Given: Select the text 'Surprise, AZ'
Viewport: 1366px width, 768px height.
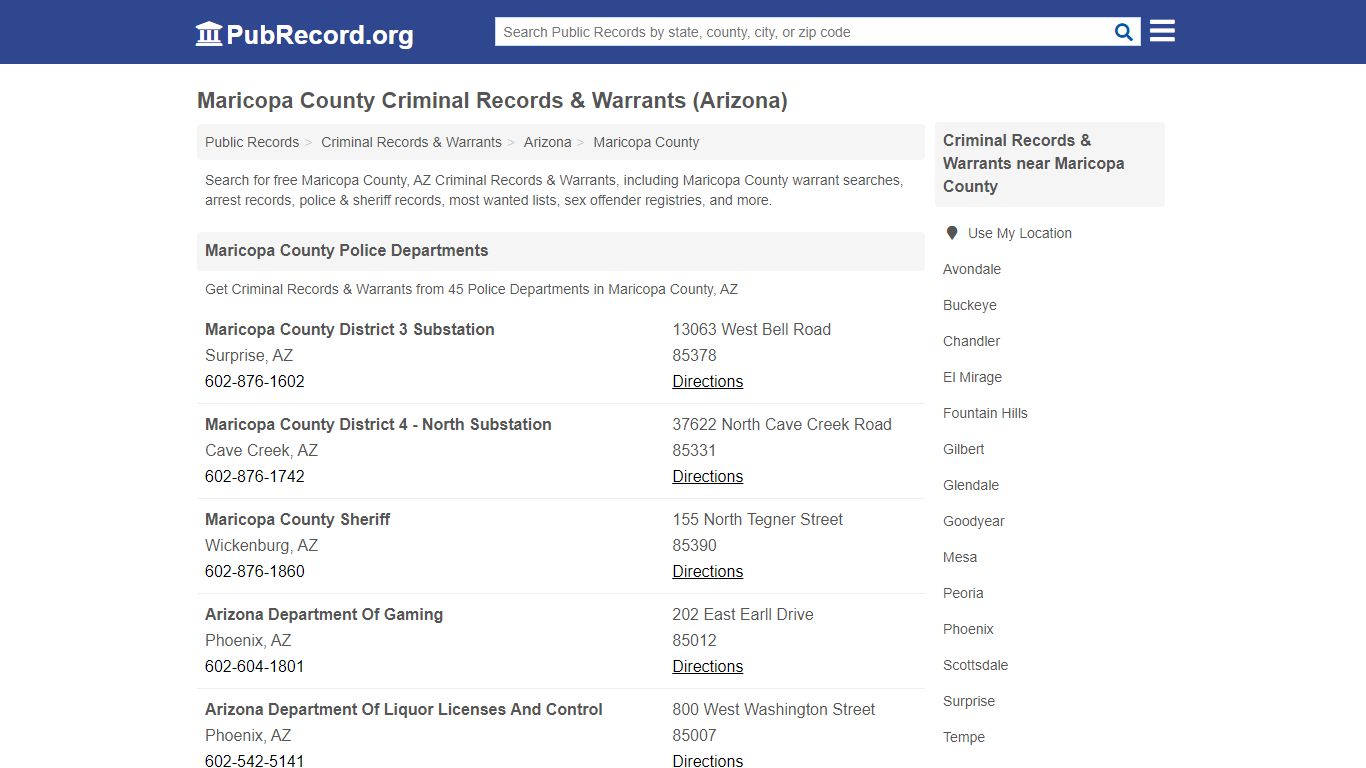Looking at the screenshot, I should 249,355.
